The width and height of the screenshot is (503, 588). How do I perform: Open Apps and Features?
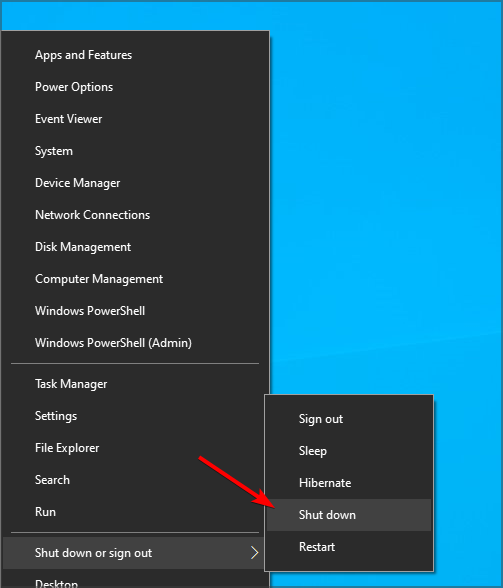pyautogui.click(x=135, y=55)
